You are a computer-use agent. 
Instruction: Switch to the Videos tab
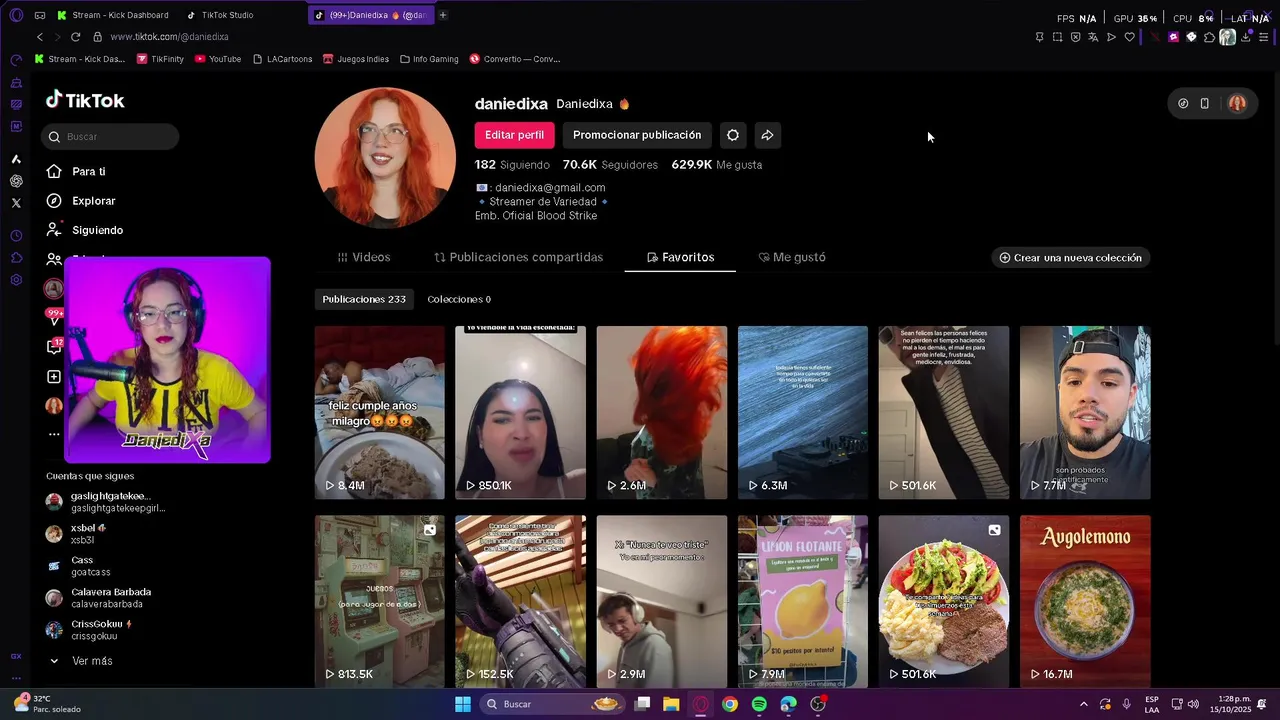364,257
